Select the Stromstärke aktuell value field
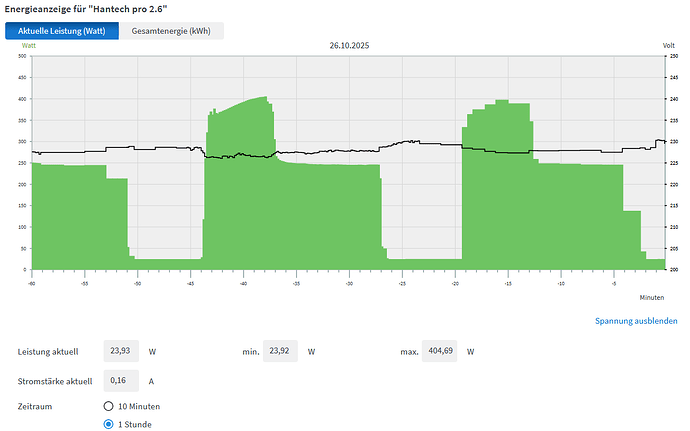The height and width of the screenshot is (431, 690). (x=123, y=380)
